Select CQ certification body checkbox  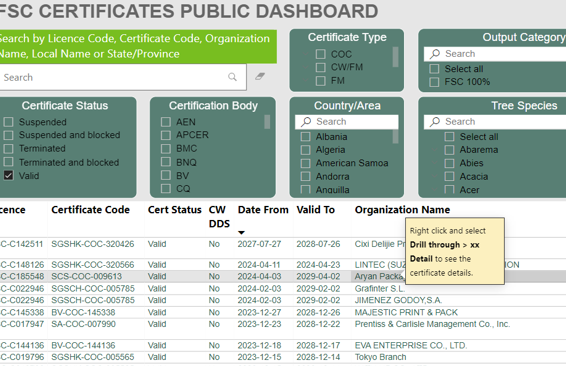click(166, 188)
